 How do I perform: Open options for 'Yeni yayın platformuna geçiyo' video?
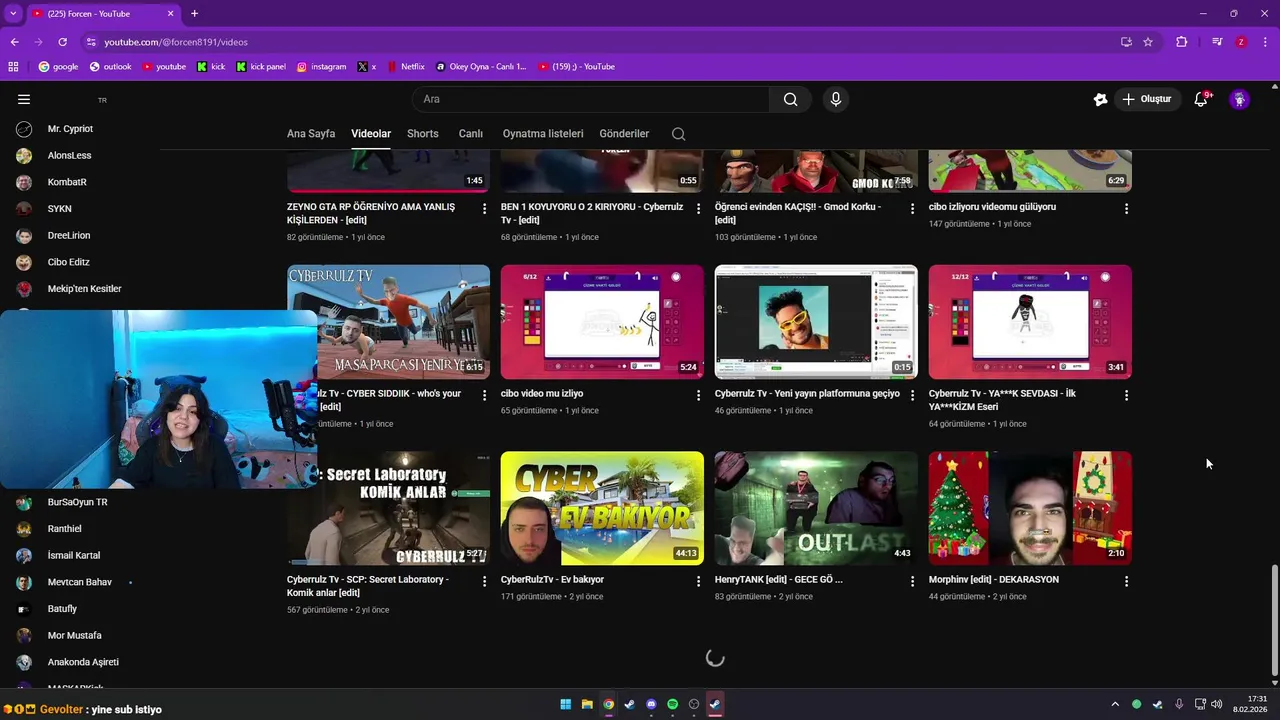click(x=912, y=395)
